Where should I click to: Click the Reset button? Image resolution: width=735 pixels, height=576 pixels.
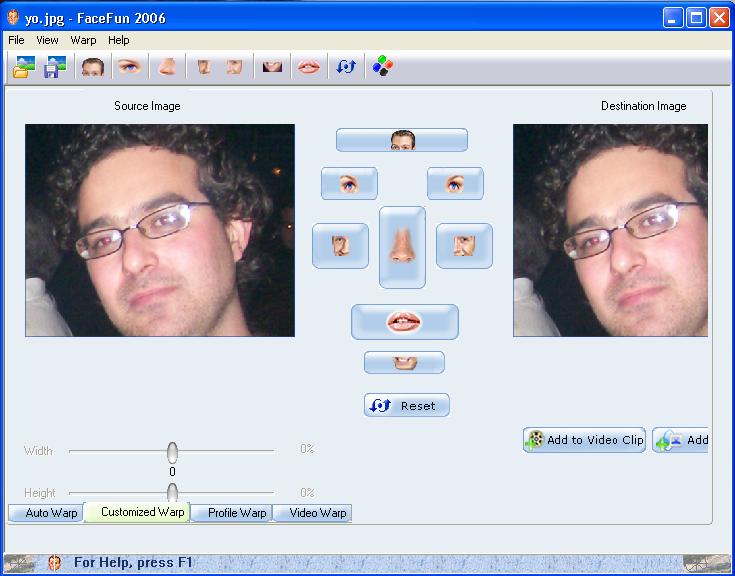click(x=406, y=405)
